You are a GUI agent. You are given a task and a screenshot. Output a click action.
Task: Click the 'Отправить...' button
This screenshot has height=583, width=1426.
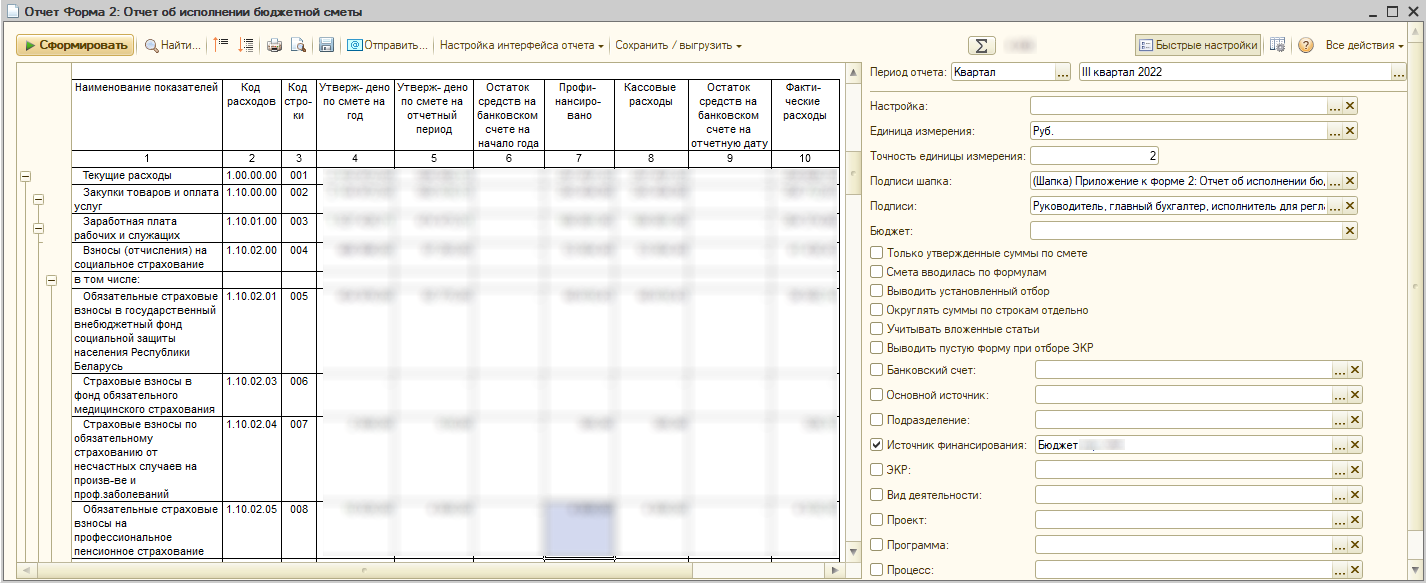point(387,45)
